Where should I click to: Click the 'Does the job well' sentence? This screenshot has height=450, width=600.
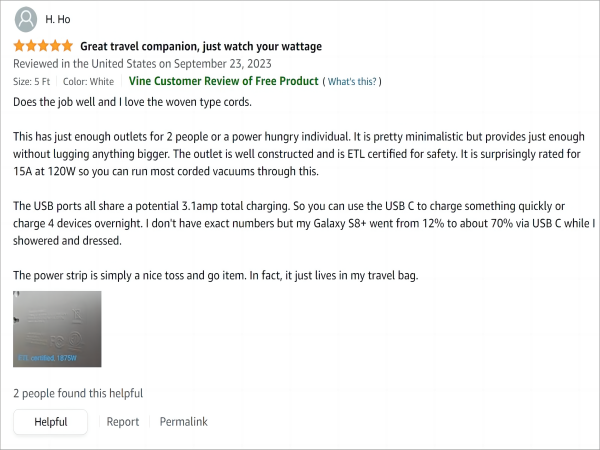(x=132, y=102)
